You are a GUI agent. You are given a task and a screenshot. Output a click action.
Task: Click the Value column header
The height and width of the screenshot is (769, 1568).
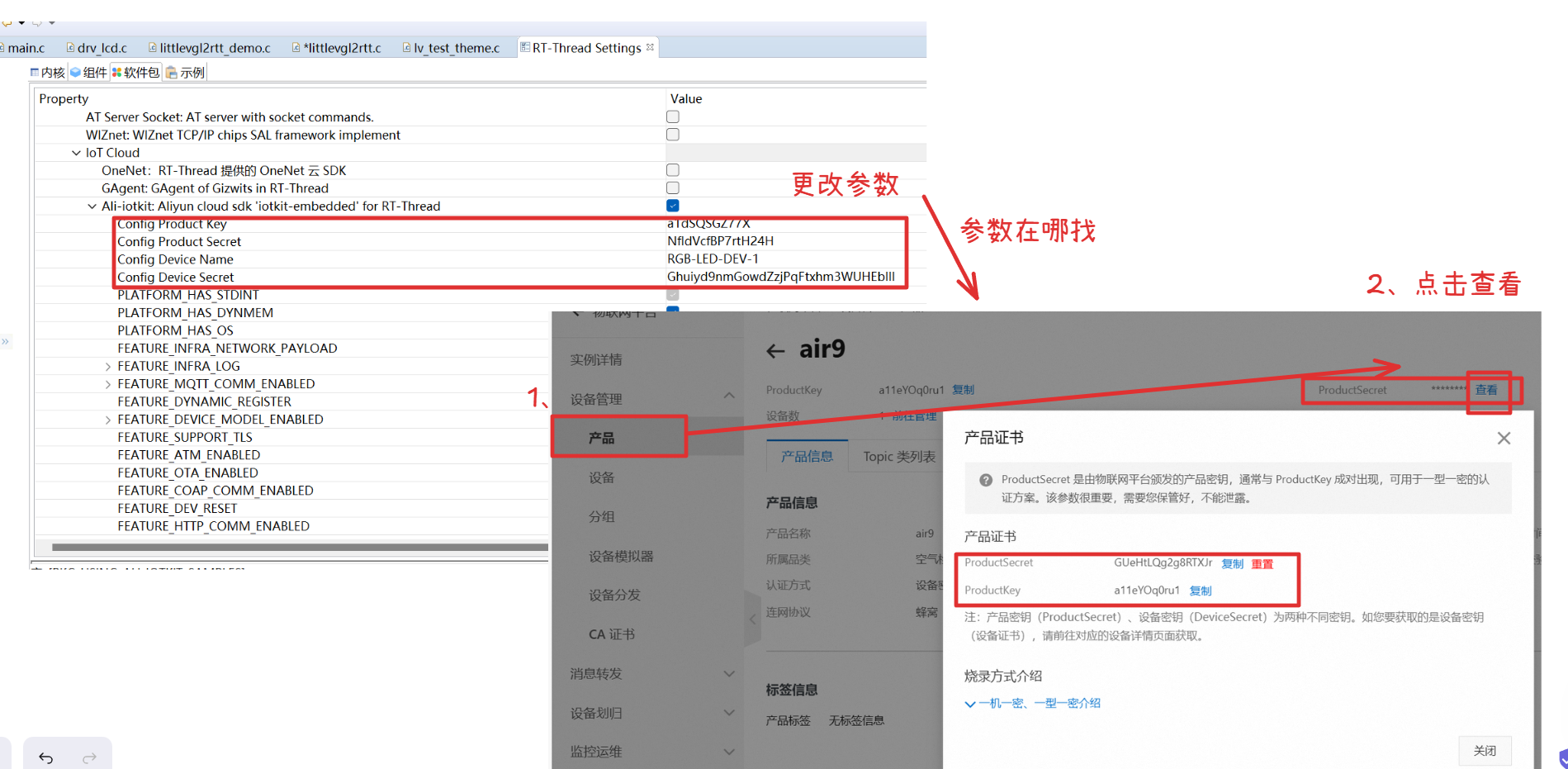[x=796, y=99]
